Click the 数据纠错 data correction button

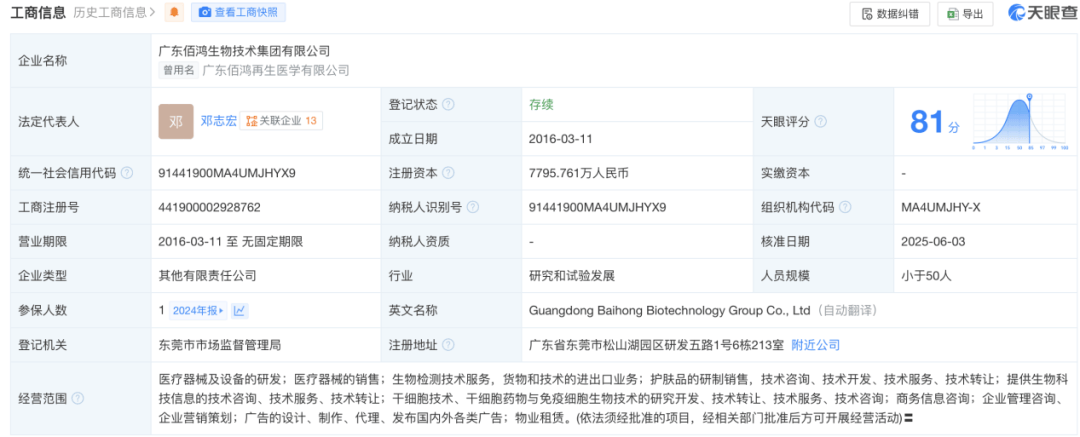890,14
